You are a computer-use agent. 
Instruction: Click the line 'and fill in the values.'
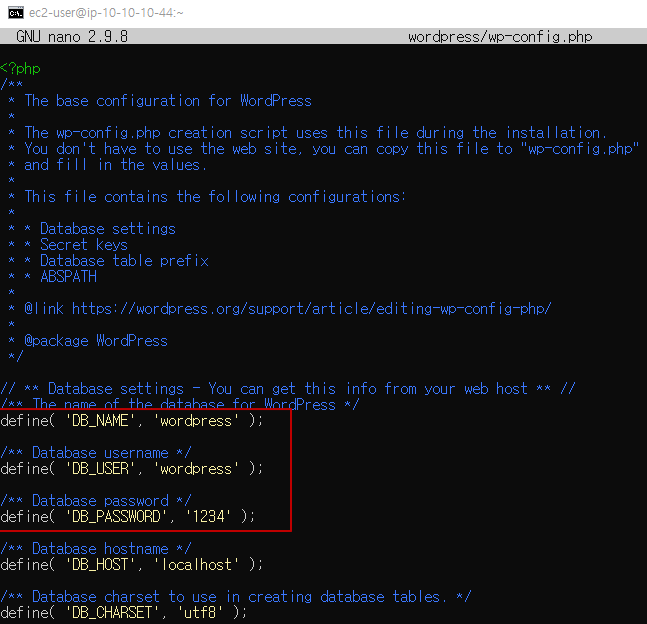point(116,165)
